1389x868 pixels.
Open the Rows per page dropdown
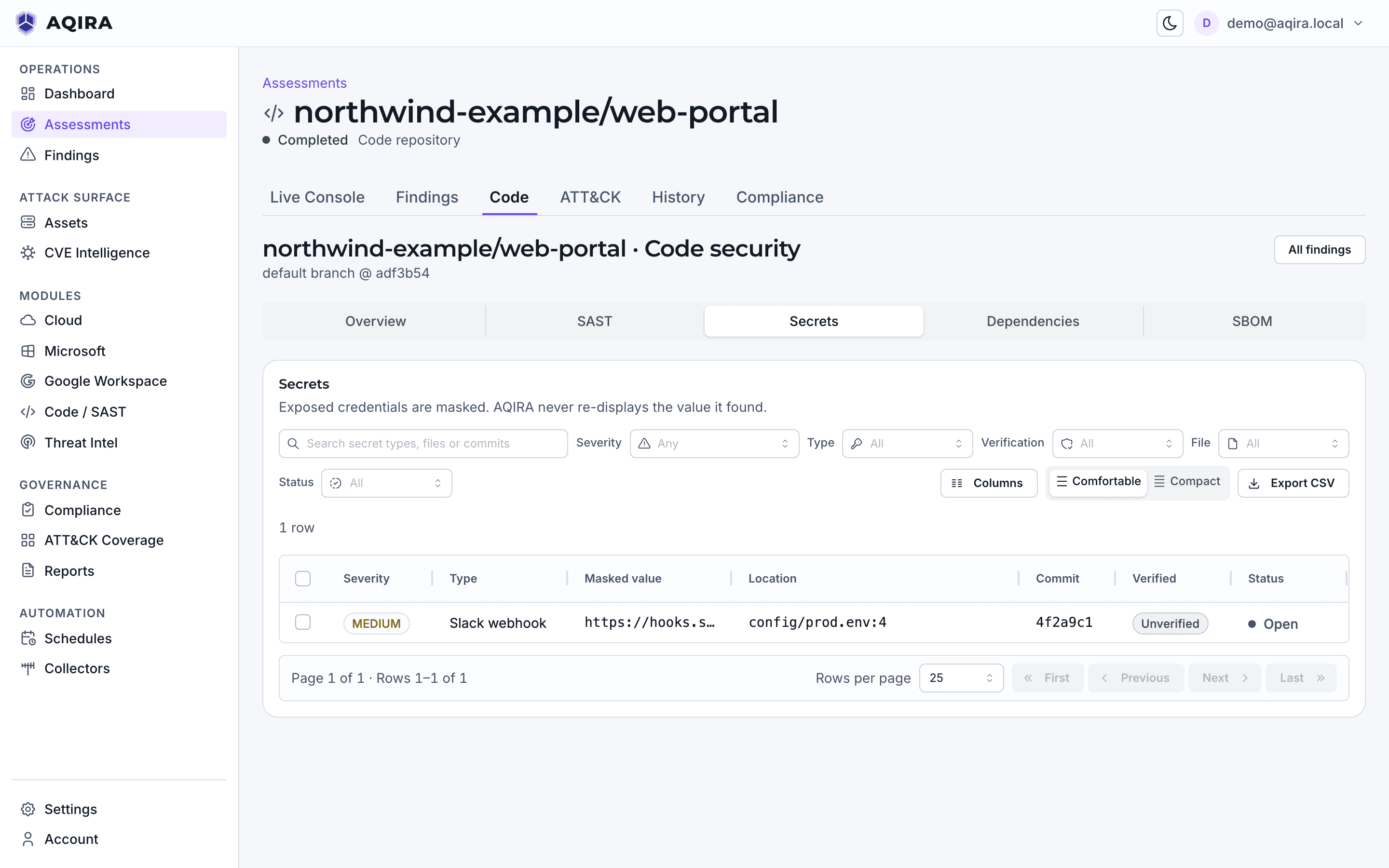pos(961,678)
